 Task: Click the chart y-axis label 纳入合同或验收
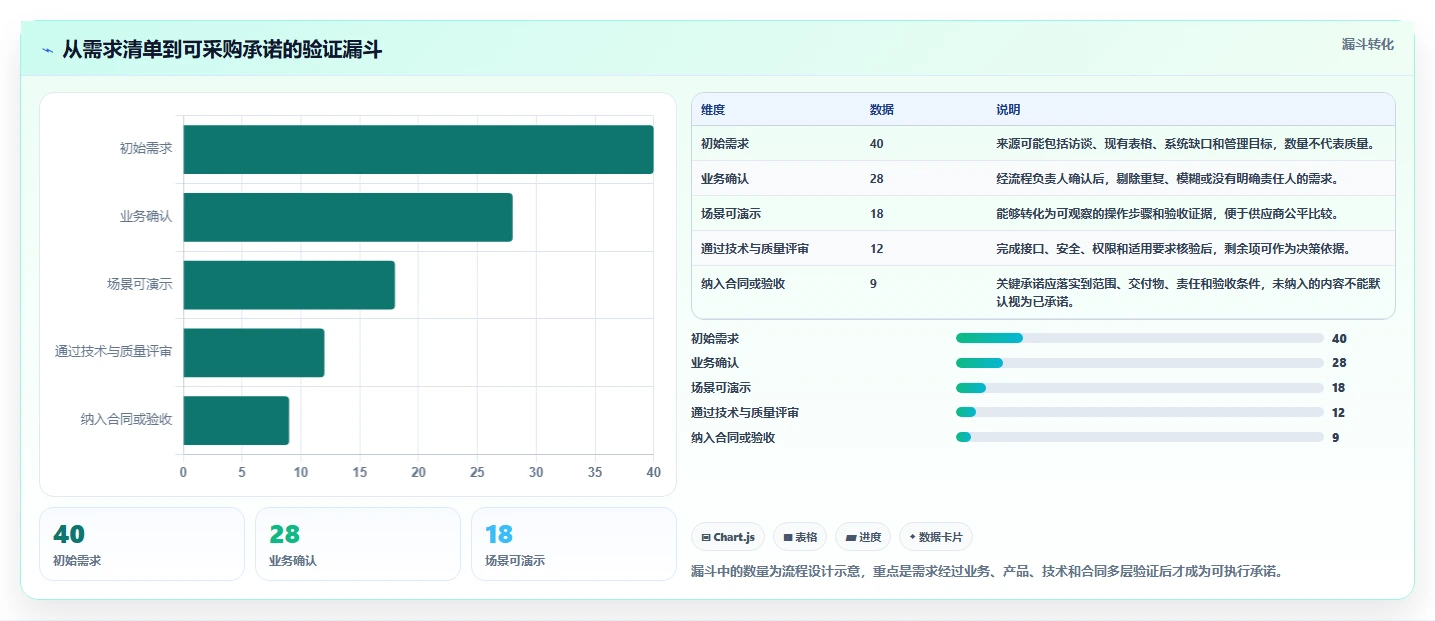(127, 420)
